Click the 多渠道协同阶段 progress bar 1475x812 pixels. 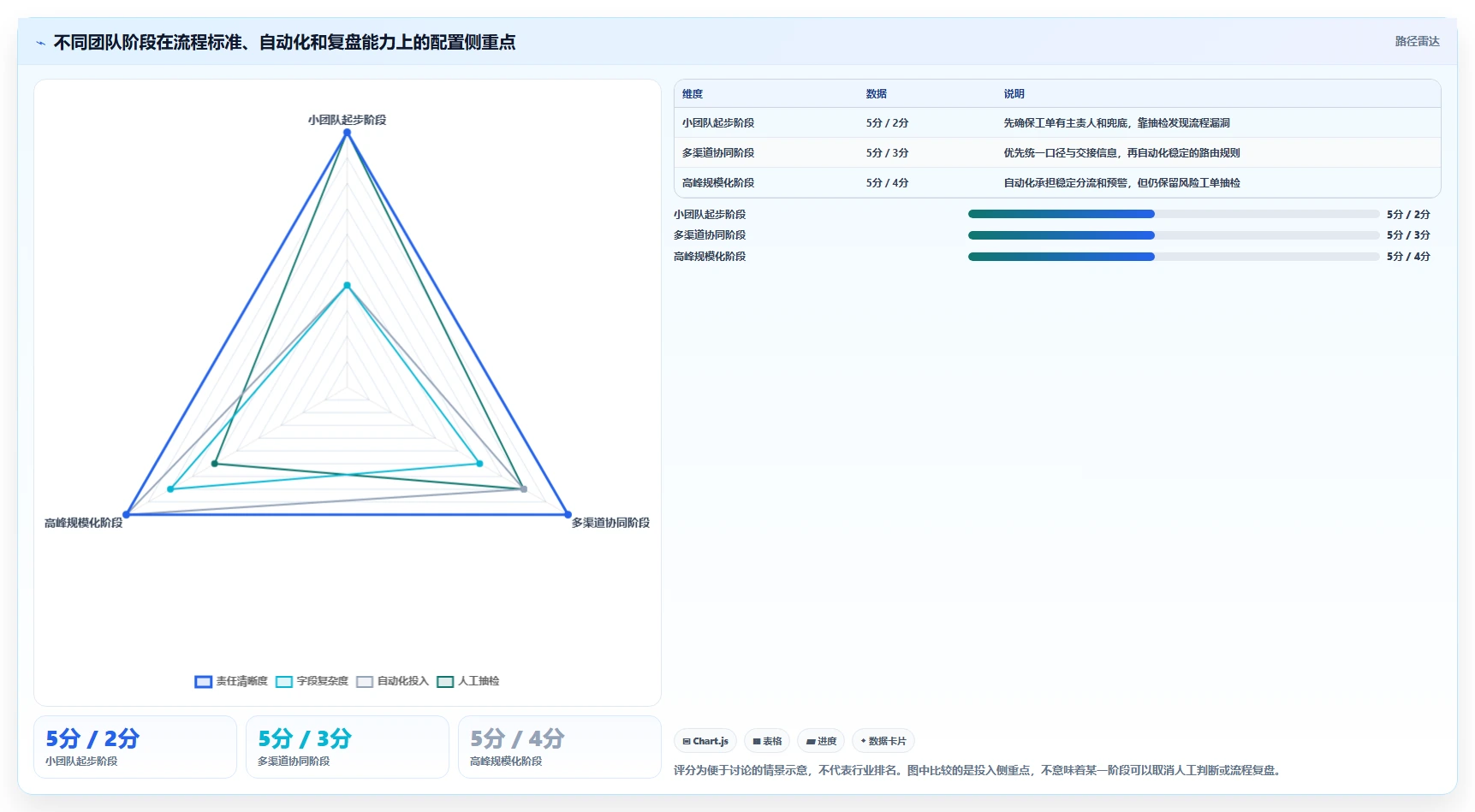tap(1173, 235)
